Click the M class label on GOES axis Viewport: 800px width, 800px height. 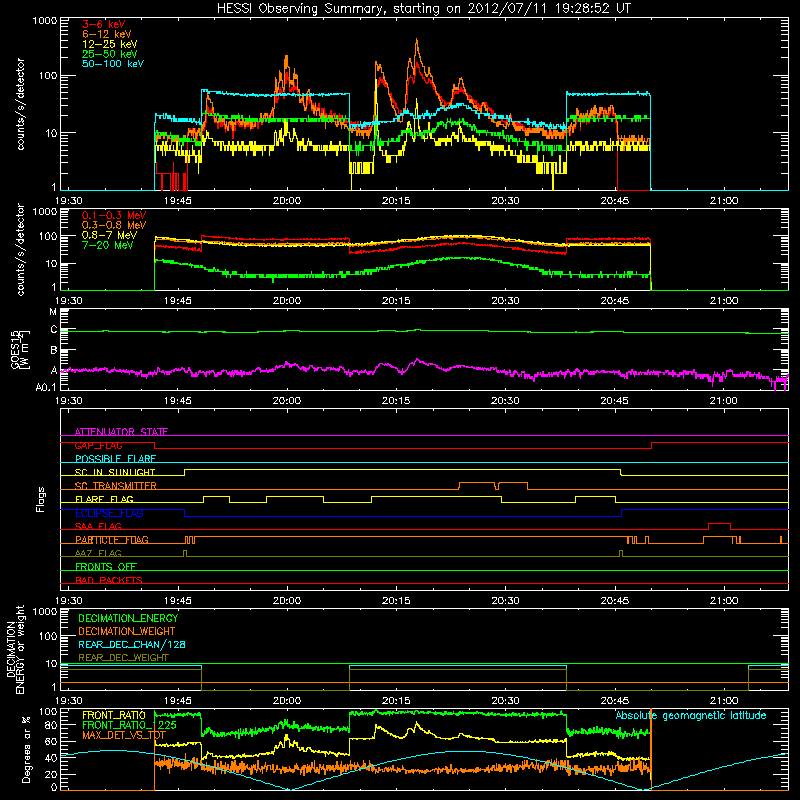(53, 311)
